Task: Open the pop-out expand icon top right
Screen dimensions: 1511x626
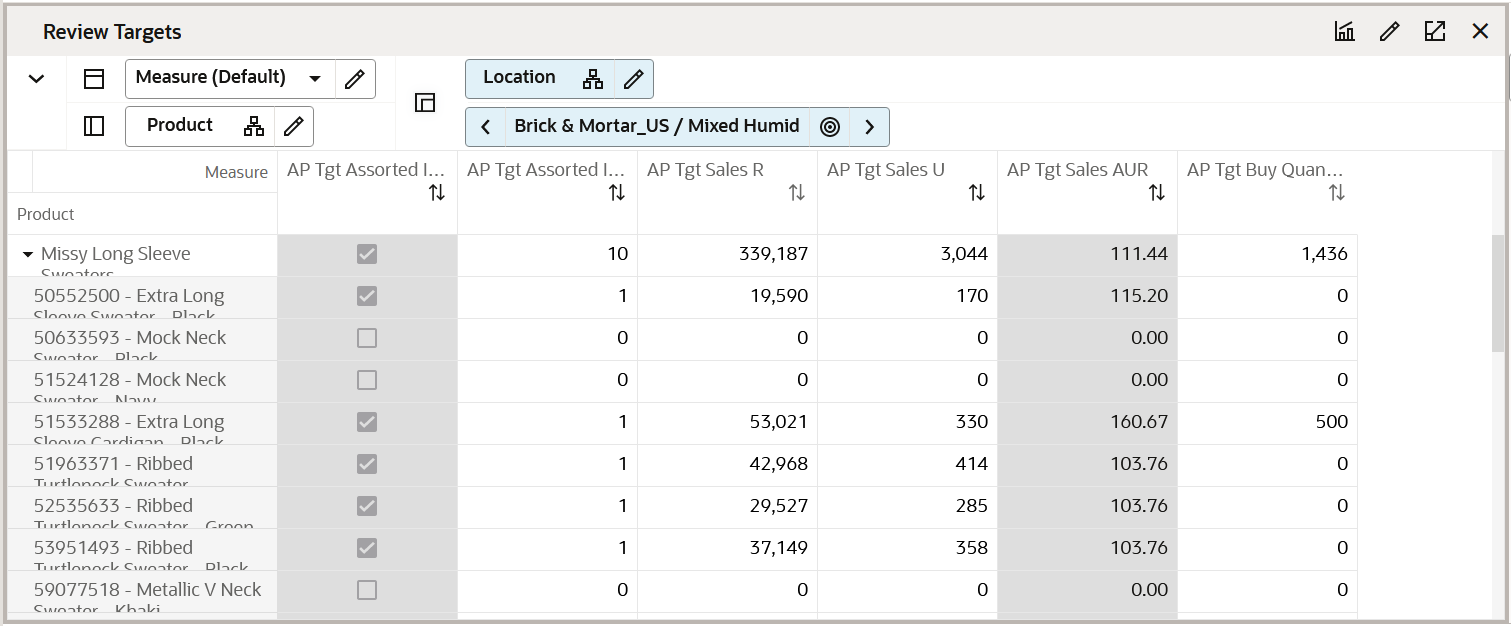Action: pyautogui.click(x=1435, y=31)
